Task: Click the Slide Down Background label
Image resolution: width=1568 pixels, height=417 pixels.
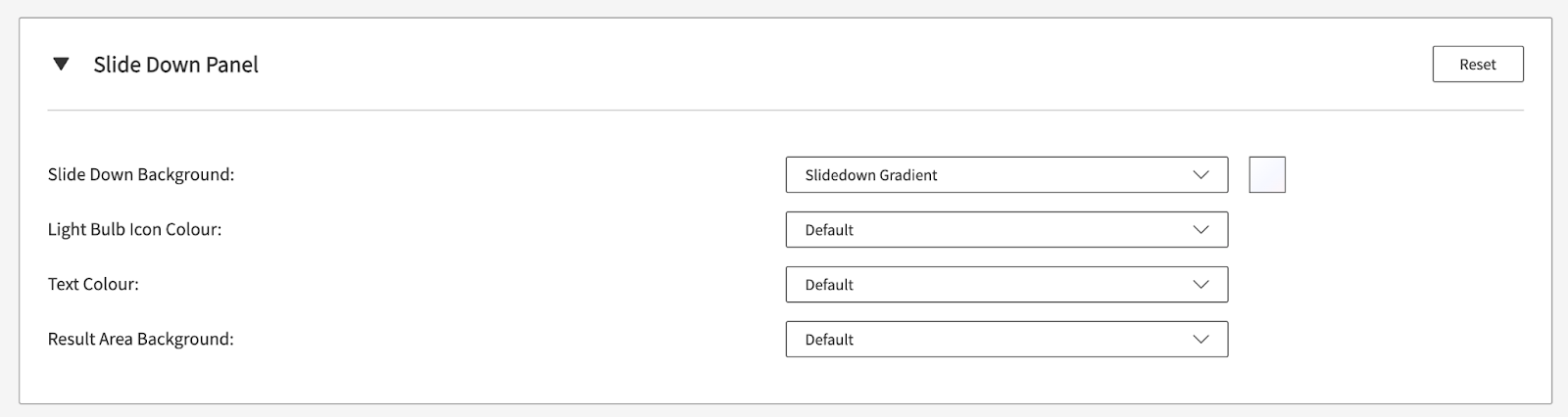Action: pos(141,175)
